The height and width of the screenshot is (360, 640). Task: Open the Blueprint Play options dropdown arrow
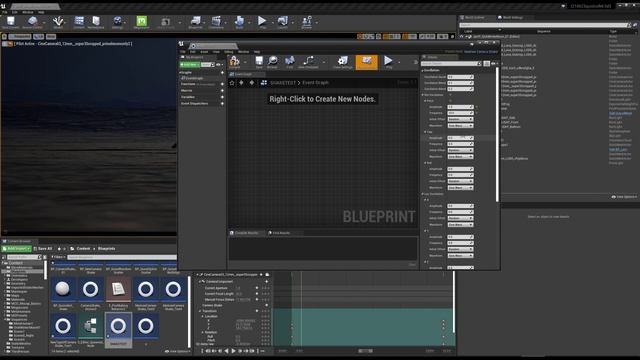tap(399, 62)
